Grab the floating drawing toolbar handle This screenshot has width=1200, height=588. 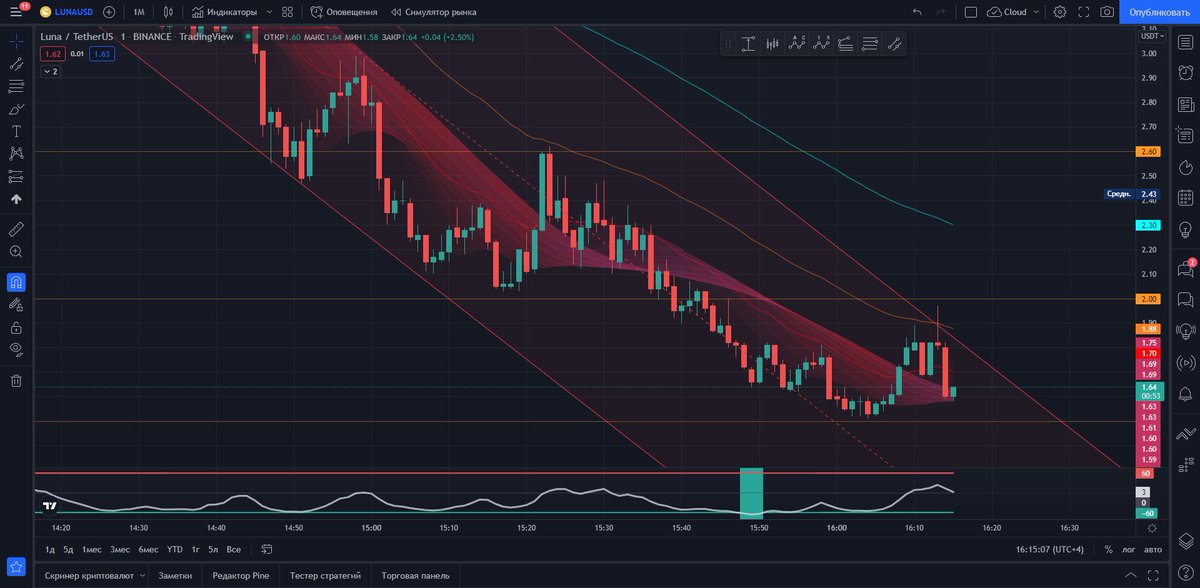coord(728,43)
